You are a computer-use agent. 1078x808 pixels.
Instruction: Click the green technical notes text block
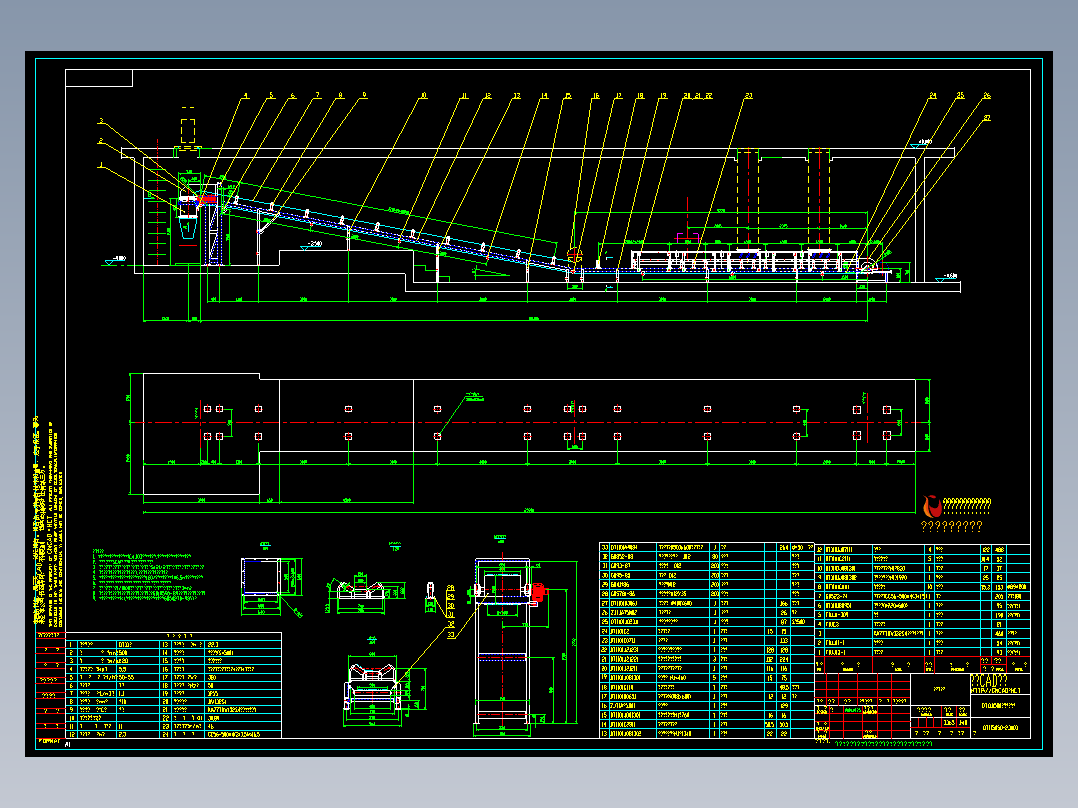148,575
